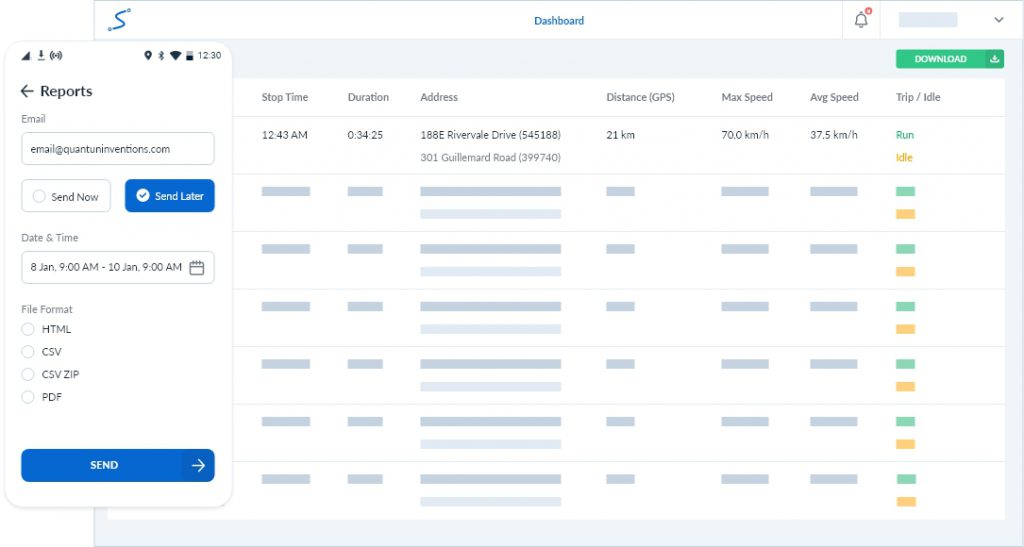Screen dimensions: 1024x547
Task: Click the Max Speed column header
Action: 747,97
